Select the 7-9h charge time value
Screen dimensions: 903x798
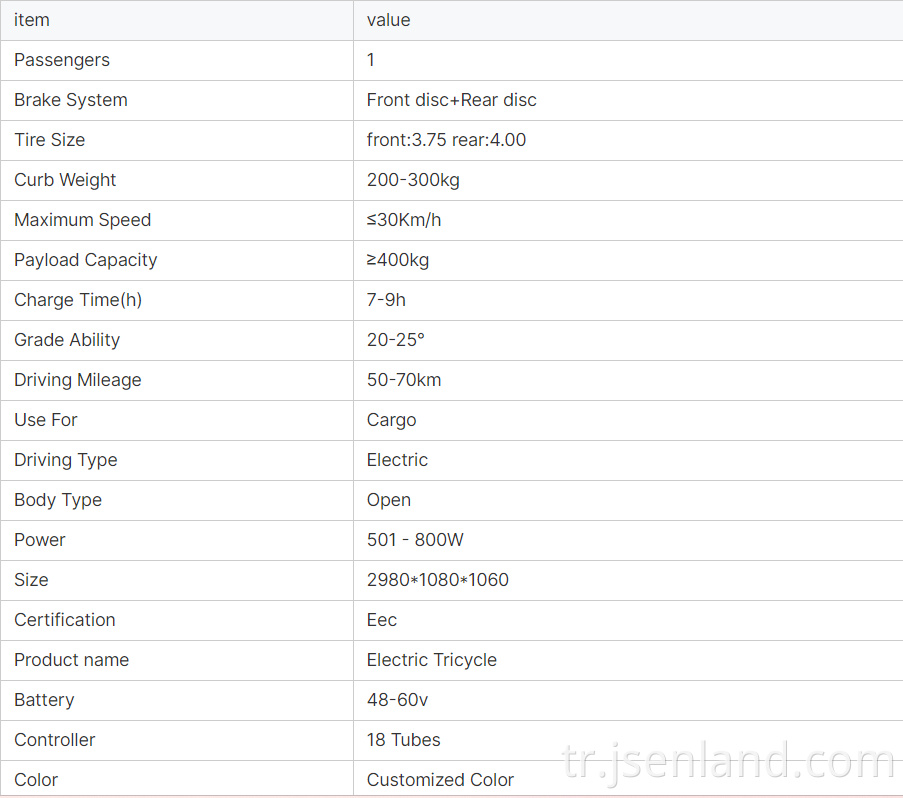click(386, 300)
